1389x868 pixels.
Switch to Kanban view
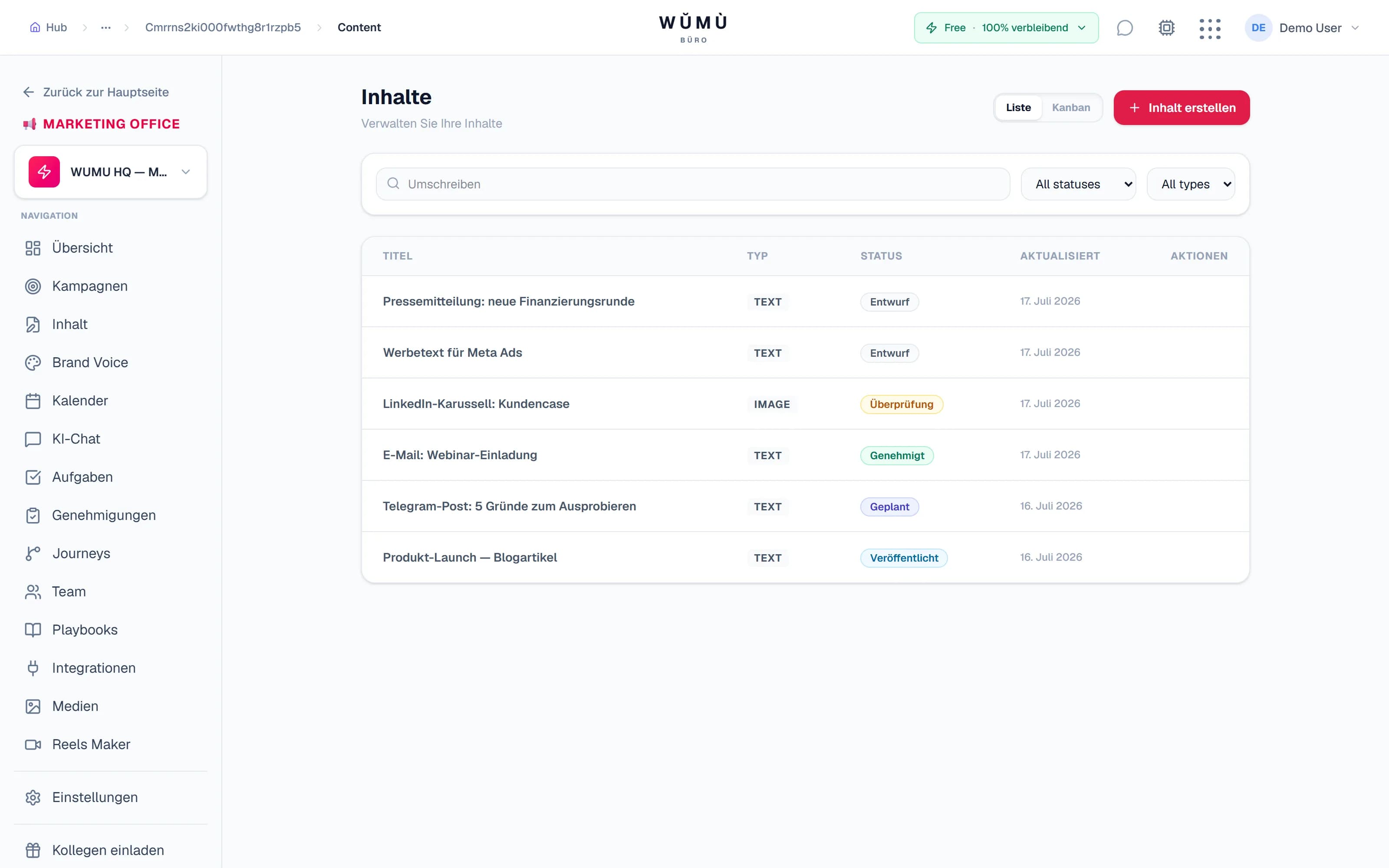(x=1070, y=107)
